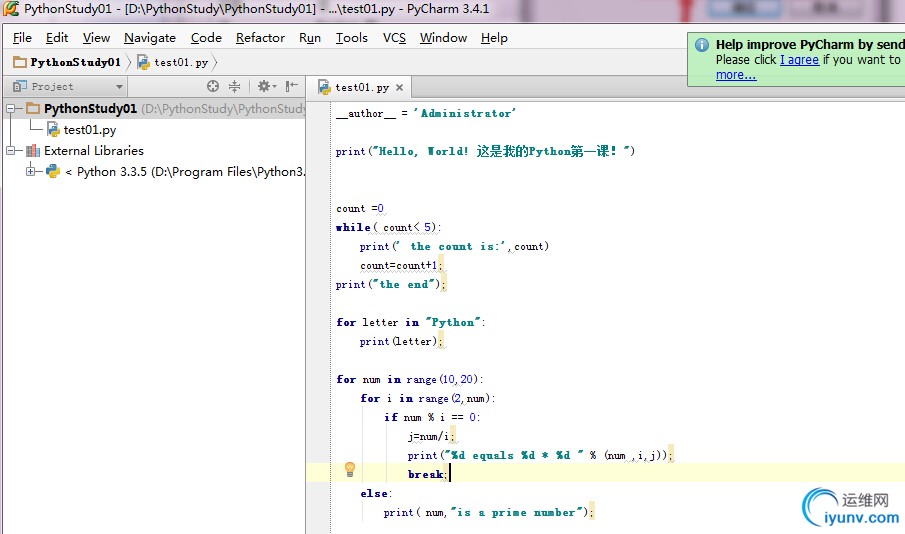Open the Window menu

pyautogui.click(x=443, y=38)
